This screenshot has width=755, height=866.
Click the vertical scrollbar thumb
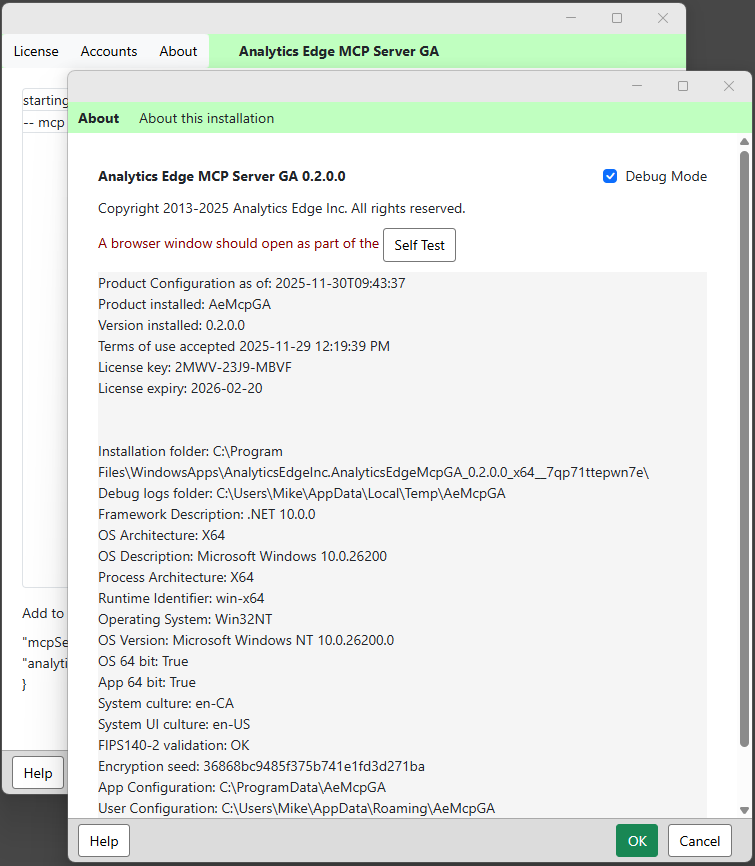744,450
